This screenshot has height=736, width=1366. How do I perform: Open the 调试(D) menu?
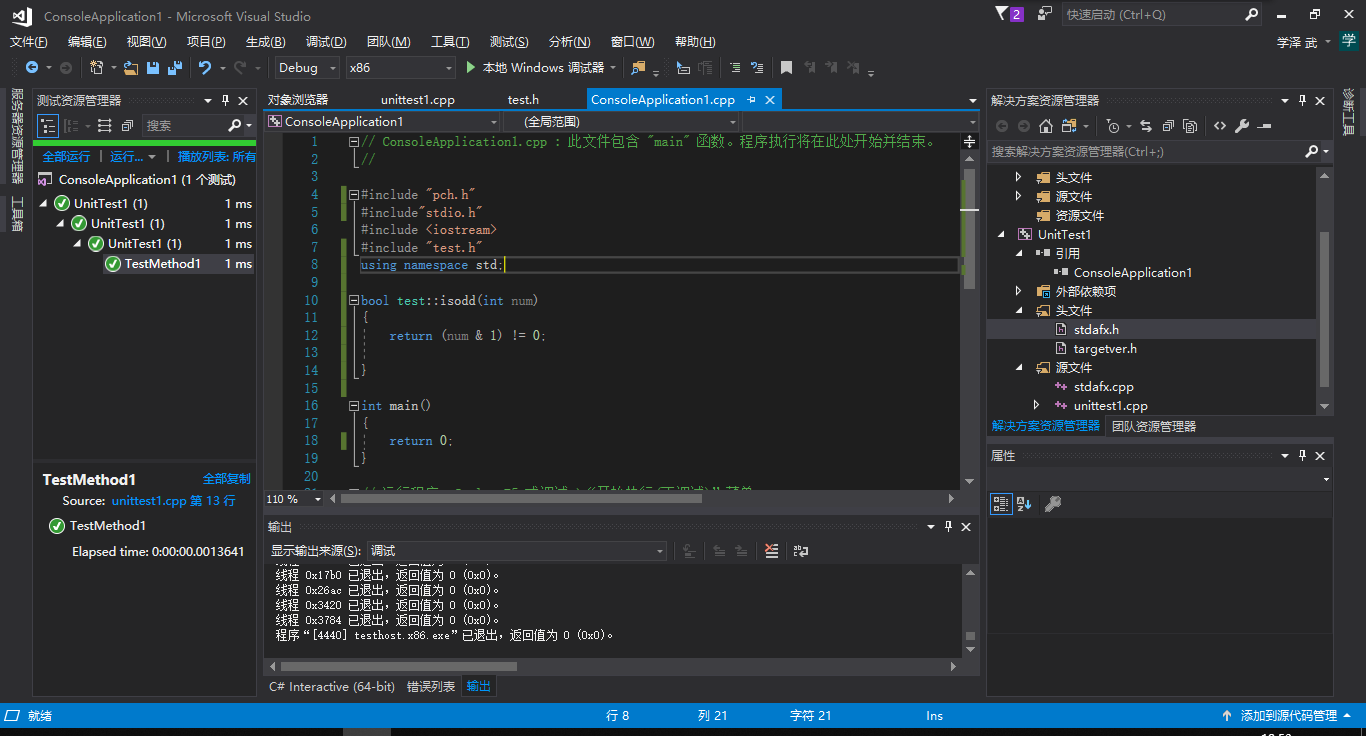(326, 42)
